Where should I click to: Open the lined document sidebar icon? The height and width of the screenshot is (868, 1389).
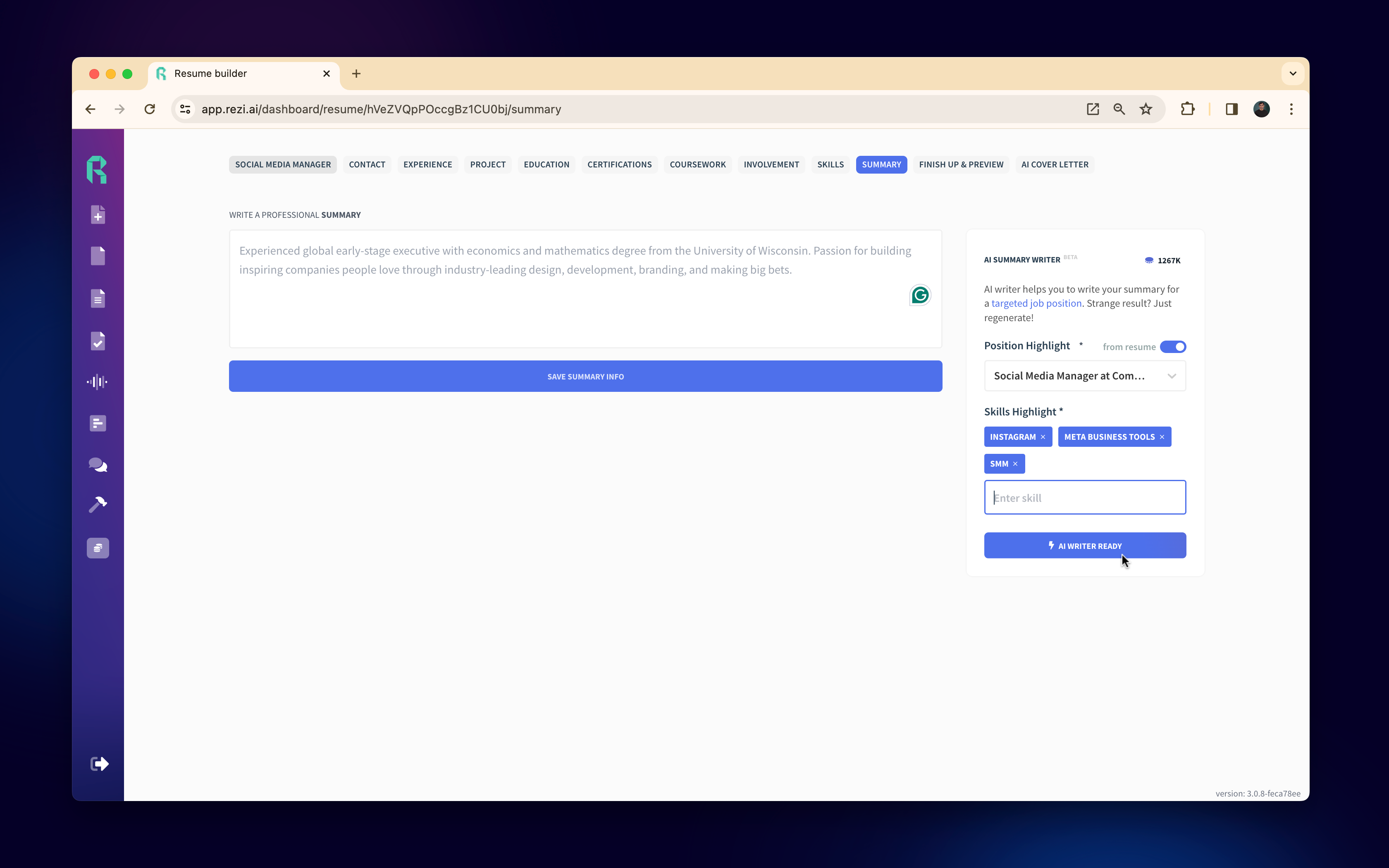98,298
